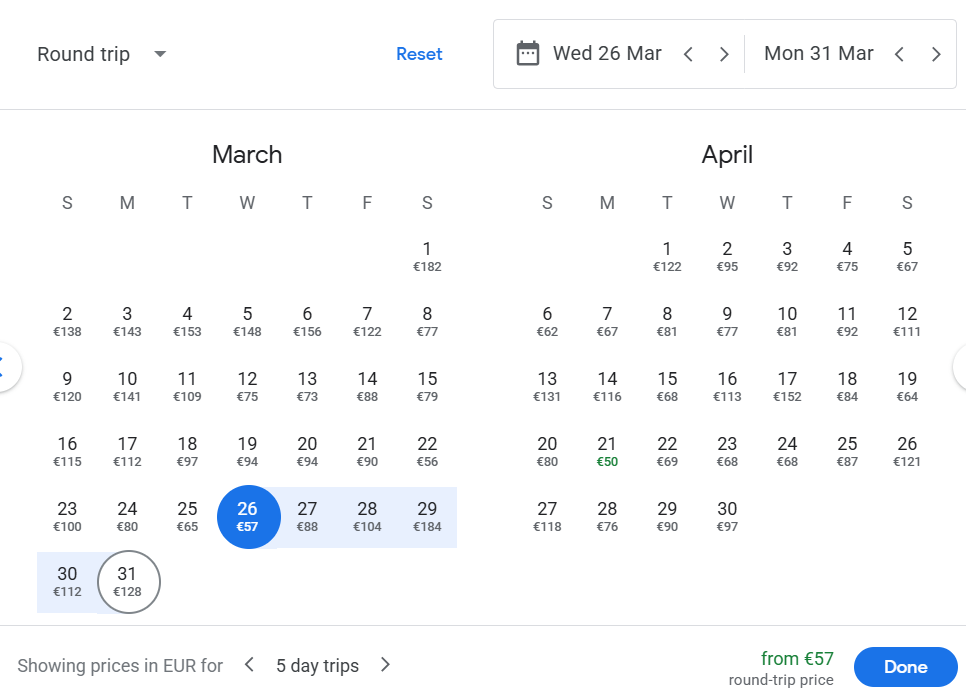The image size is (966, 700).
Task: Click the selected March 26 date
Action: tap(247, 517)
